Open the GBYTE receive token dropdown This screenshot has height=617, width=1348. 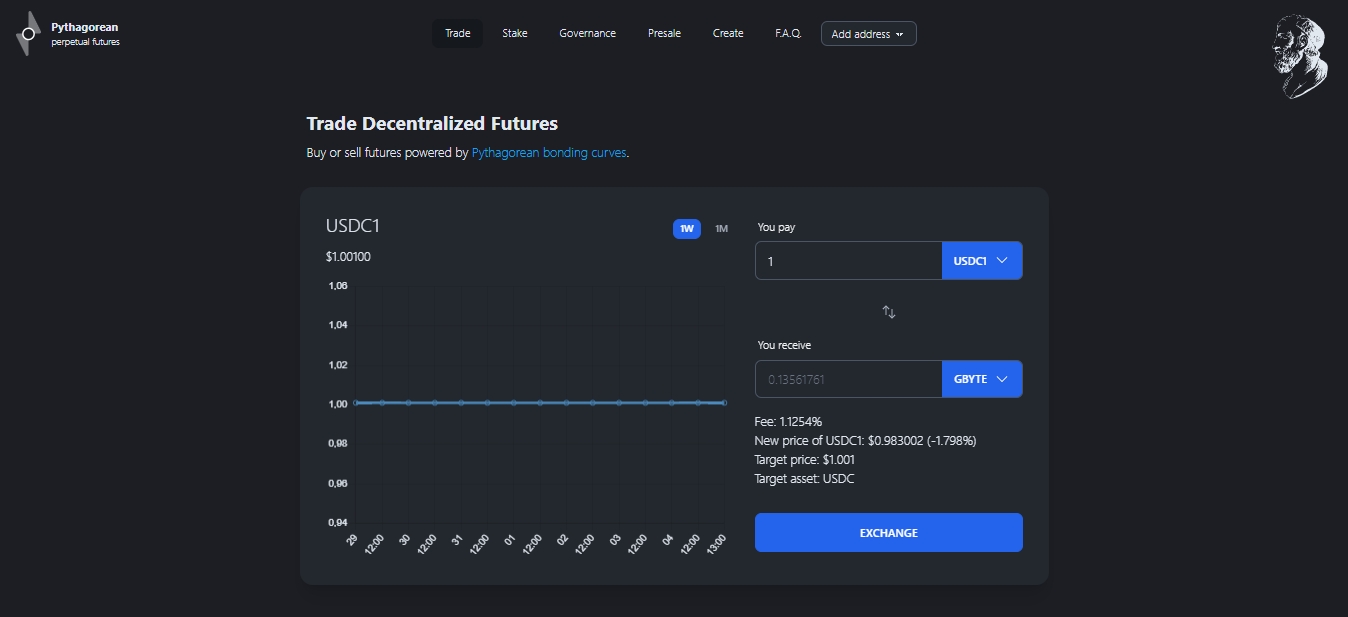pyautogui.click(x=982, y=379)
